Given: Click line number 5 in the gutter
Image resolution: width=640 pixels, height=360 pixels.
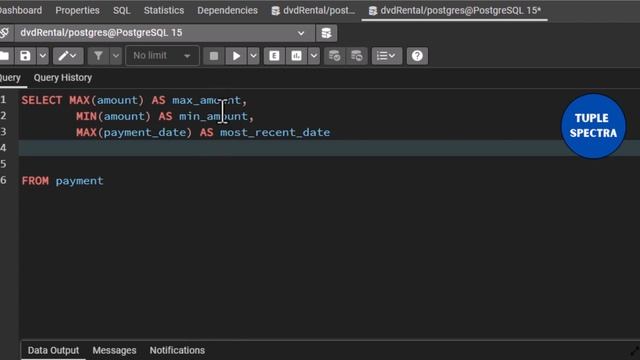Looking at the screenshot, I should 4,164.
